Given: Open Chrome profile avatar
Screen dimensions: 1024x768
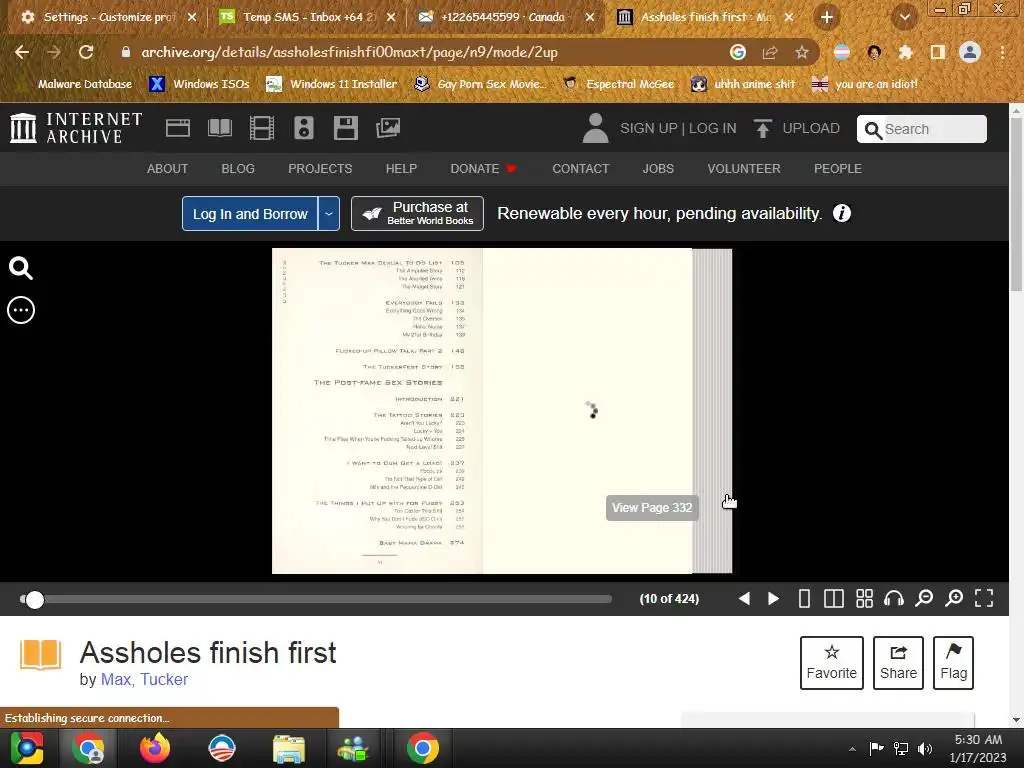Looking at the screenshot, I should coord(970,52).
